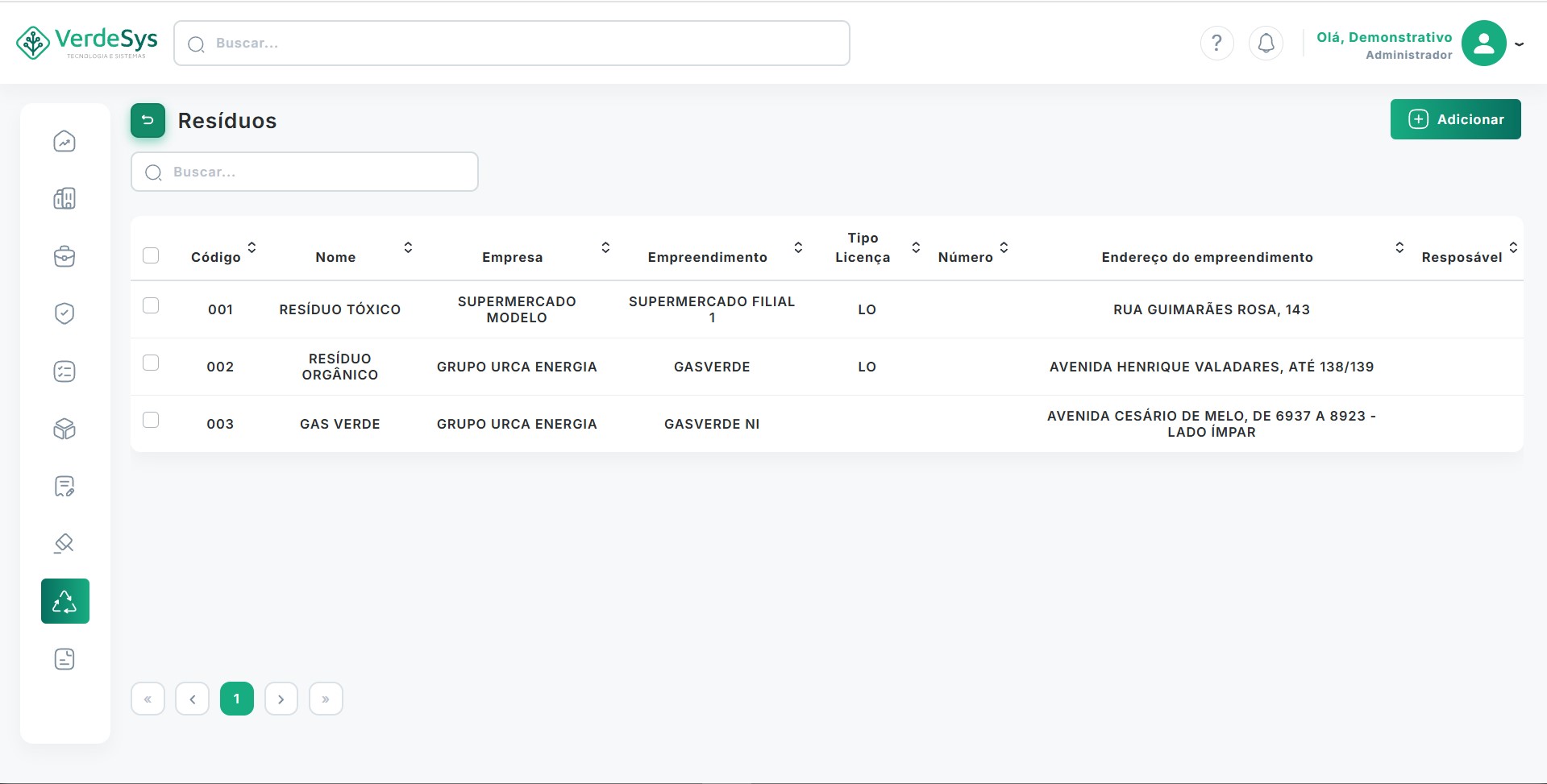1547x784 pixels.
Task: Select the checkbox for RESÍDUO TÓXICO row
Action: tap(151, 305)
